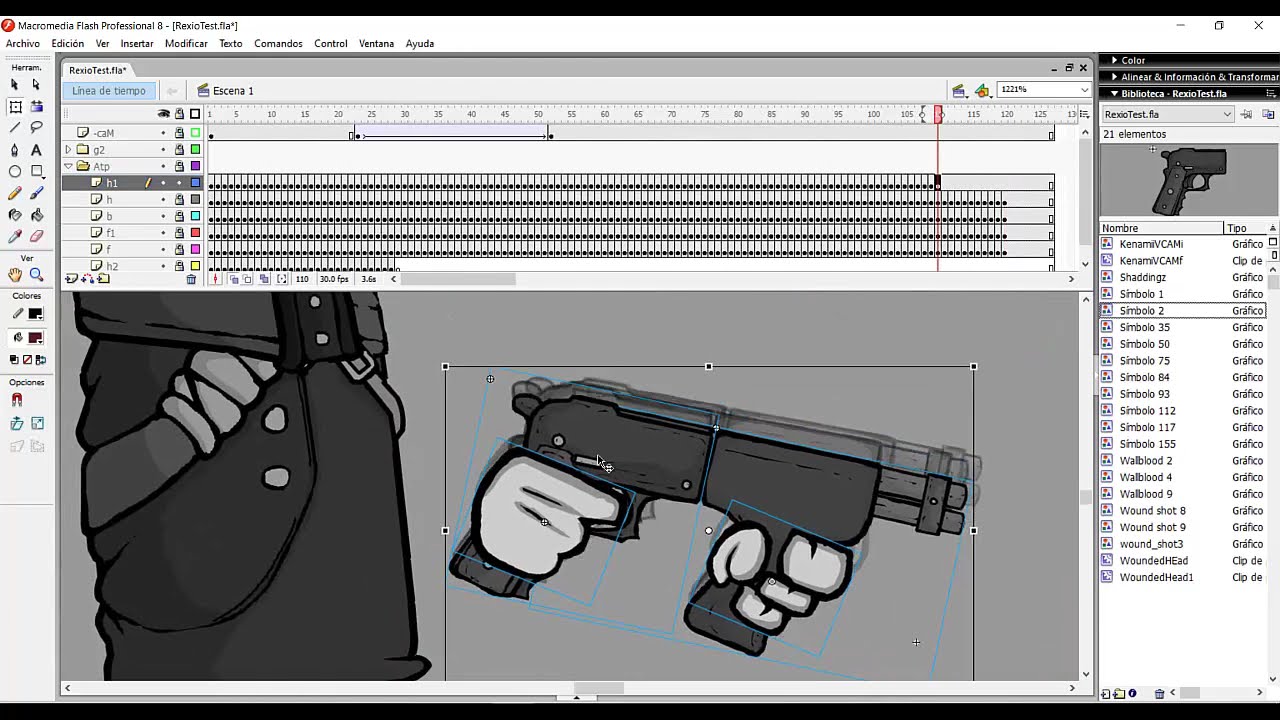Select the Brush tool
This screenshot has width=1280, height=720.
click(x=37, y=193)
